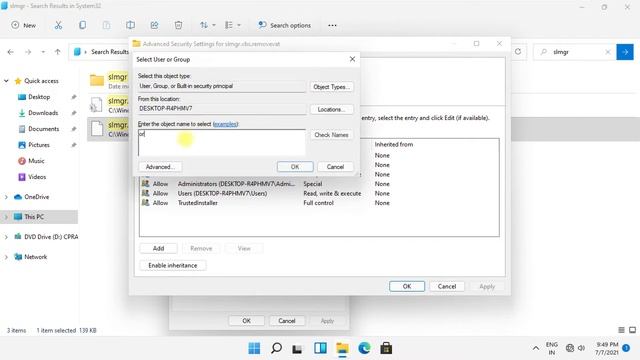Click the Delete trash icon in toolbar
This screenshot has height=360, width=640.
(178, 25)
